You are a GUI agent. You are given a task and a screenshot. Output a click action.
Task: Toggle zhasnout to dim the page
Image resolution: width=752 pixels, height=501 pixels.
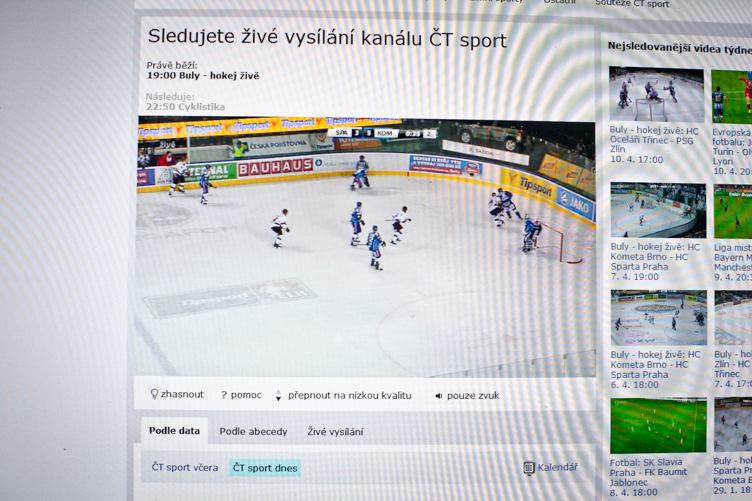click(182, 394)
